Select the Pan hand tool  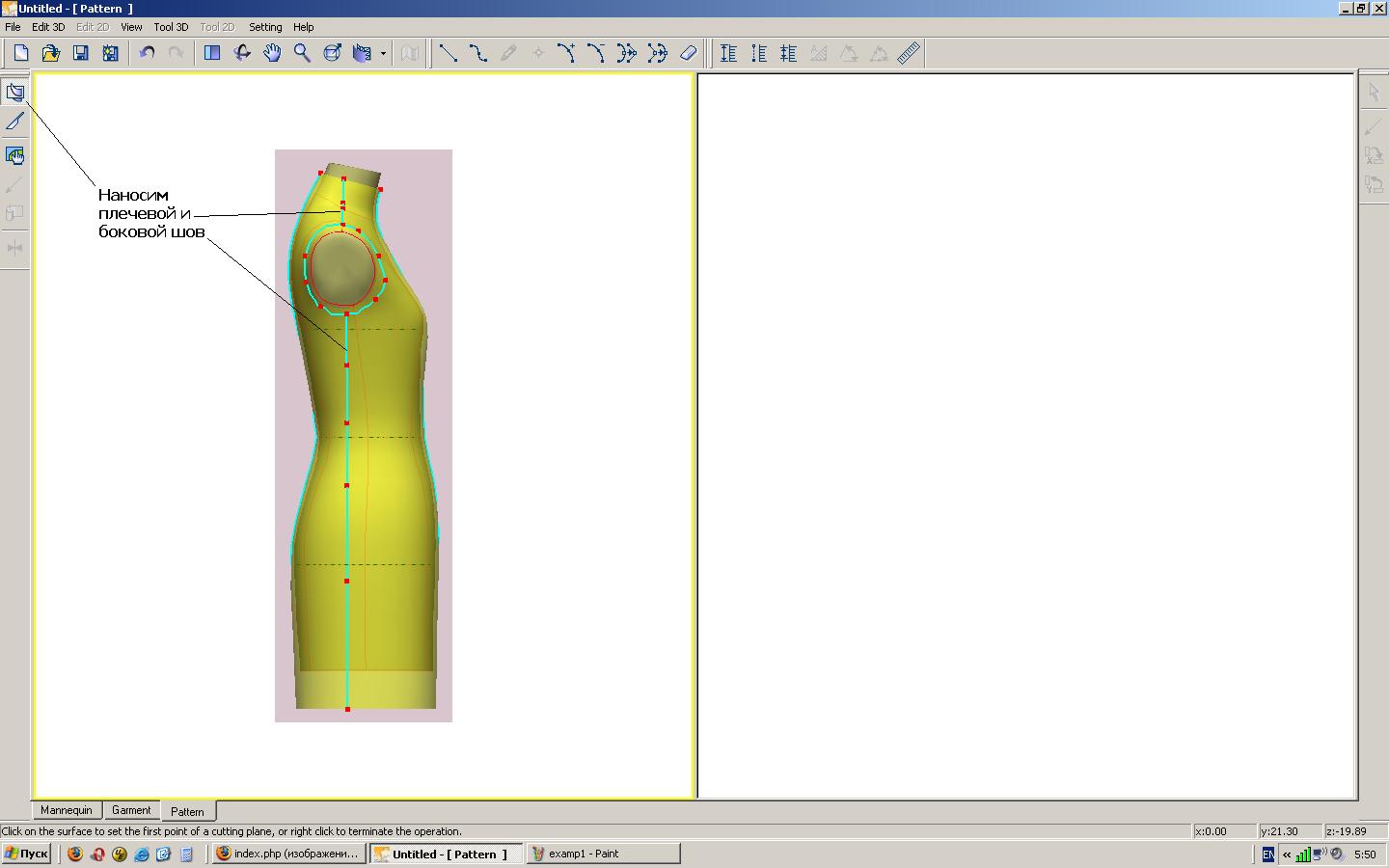point(272,53)
